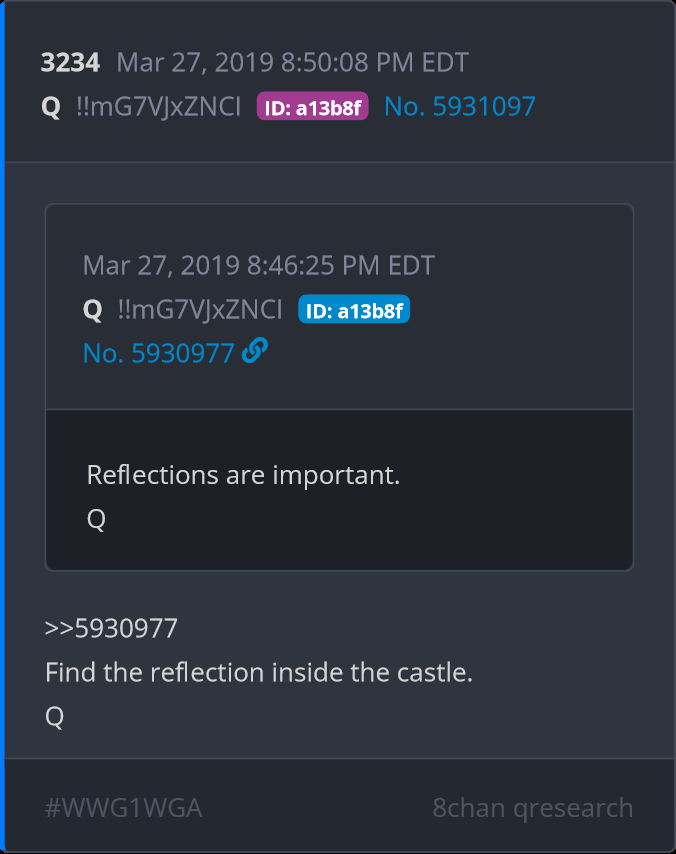This screenshot has height=854, width=676.
Task: Click the #WWG1WGA hashtag
Action: 123,808
